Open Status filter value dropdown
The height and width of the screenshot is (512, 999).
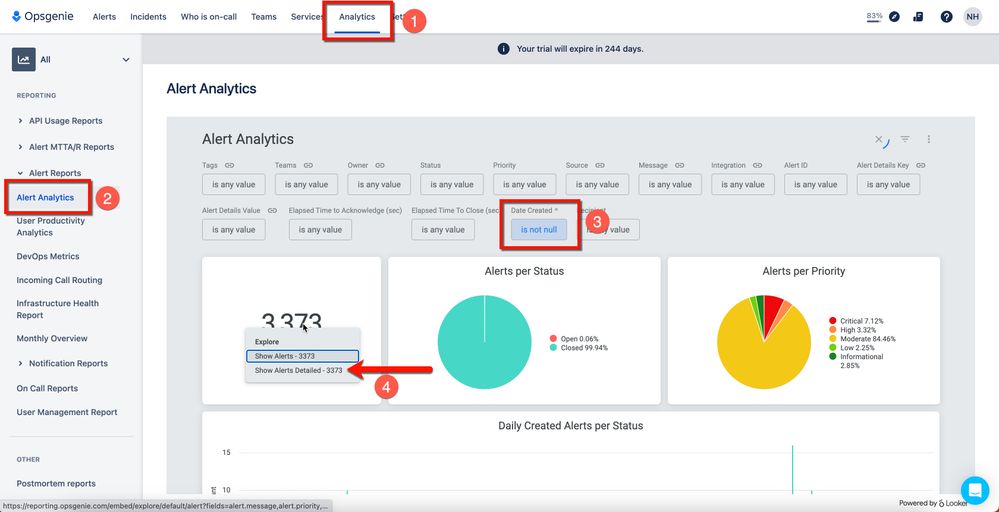(452, 185)
